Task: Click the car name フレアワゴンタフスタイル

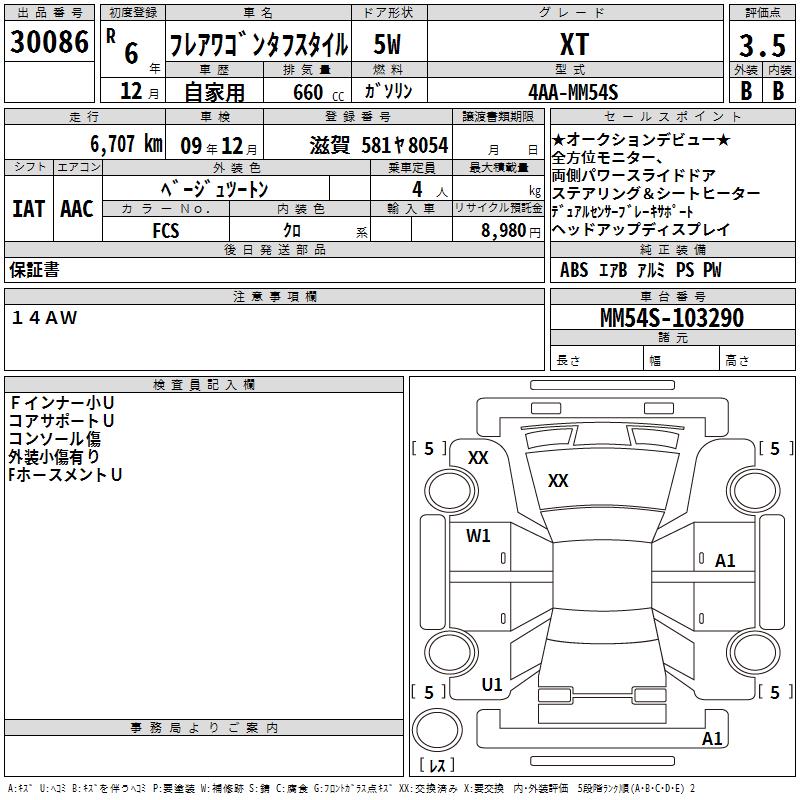Action: [258, 45]
